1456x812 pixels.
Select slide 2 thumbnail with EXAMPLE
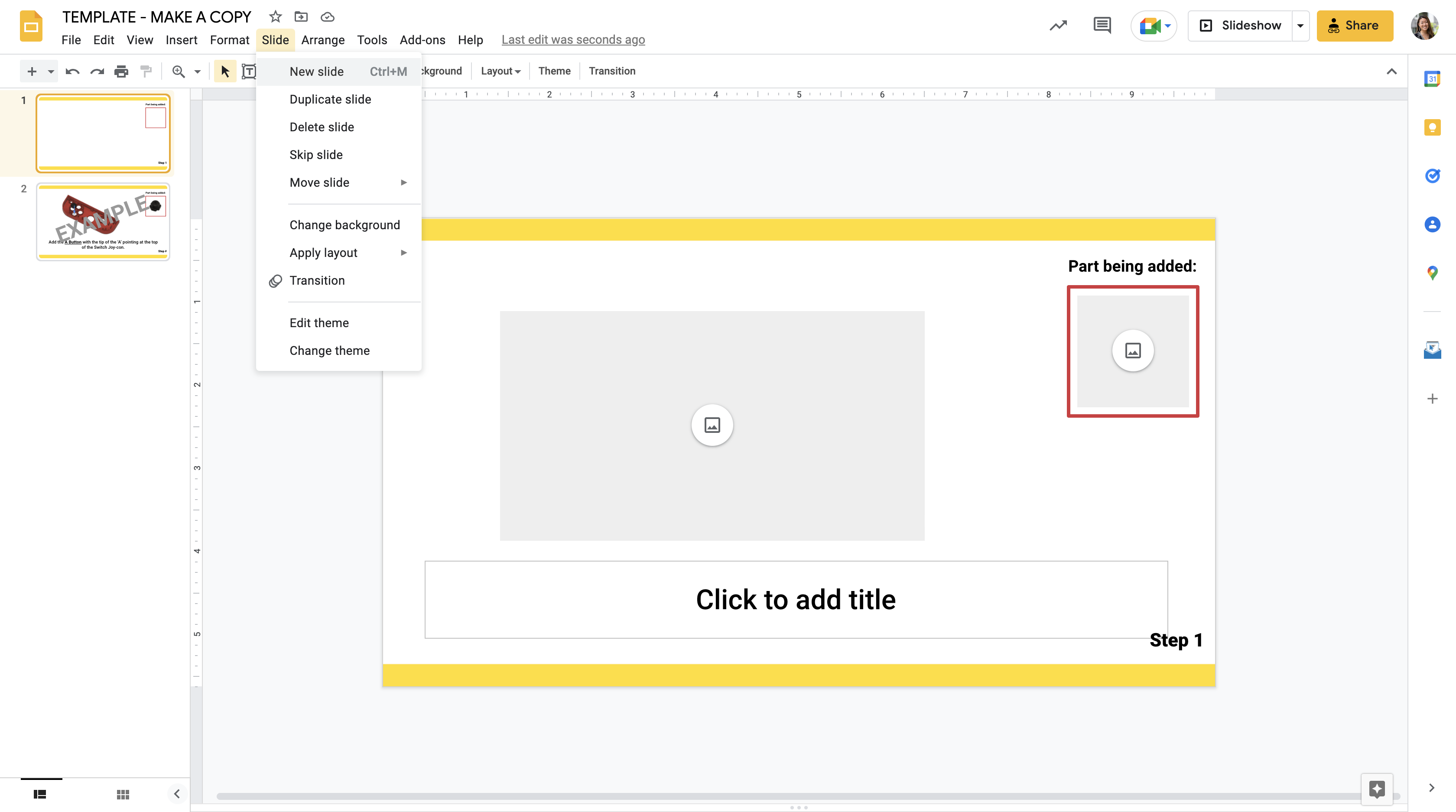pyautogui.click(x=103, y=221)
